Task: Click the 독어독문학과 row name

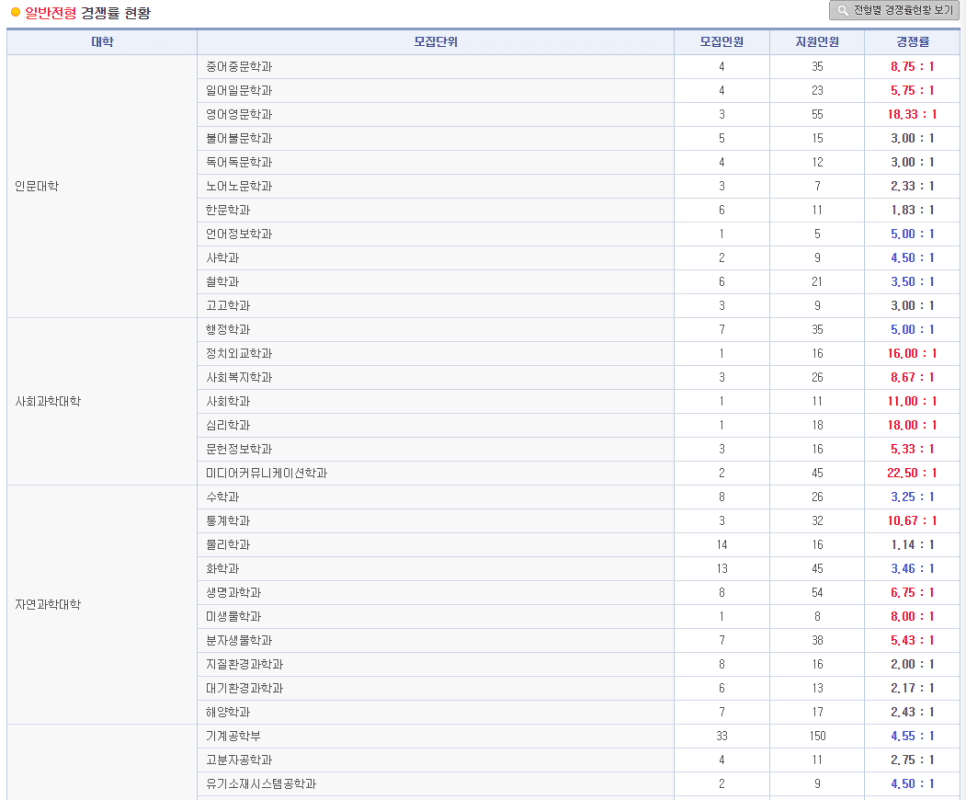Action: (x=239, y=163)
